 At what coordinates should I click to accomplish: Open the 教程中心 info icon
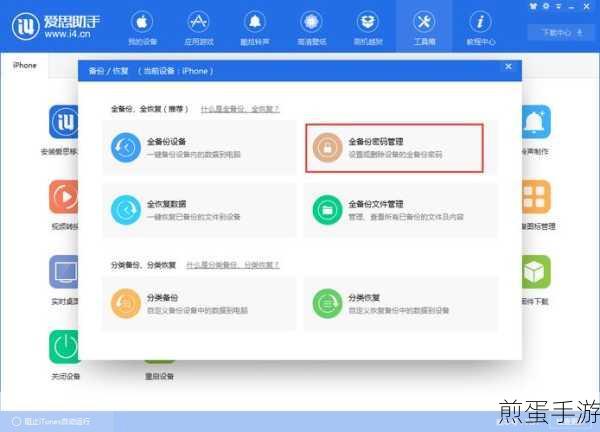click(481, 28)
